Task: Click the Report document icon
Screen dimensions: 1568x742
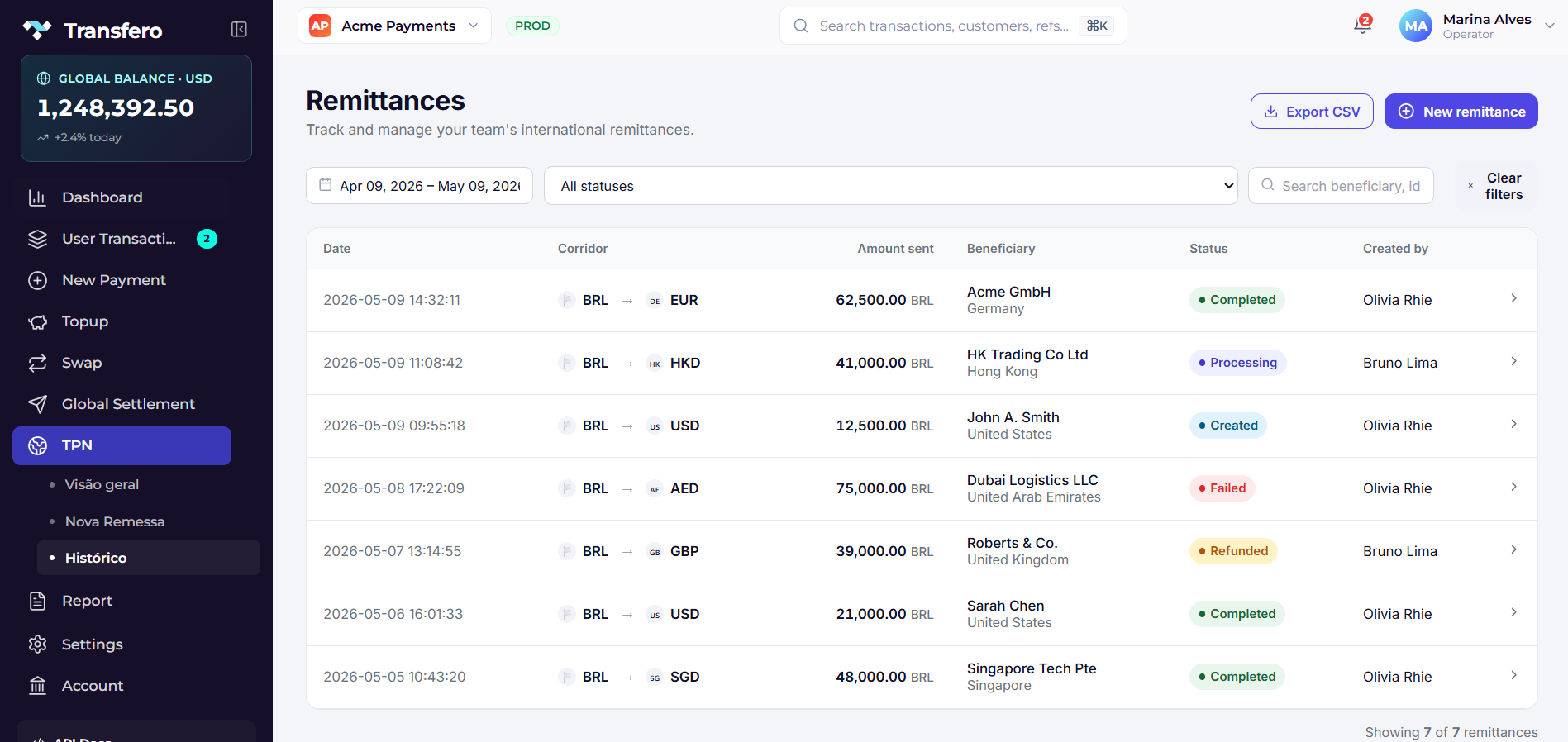Action: coord(37,601)
